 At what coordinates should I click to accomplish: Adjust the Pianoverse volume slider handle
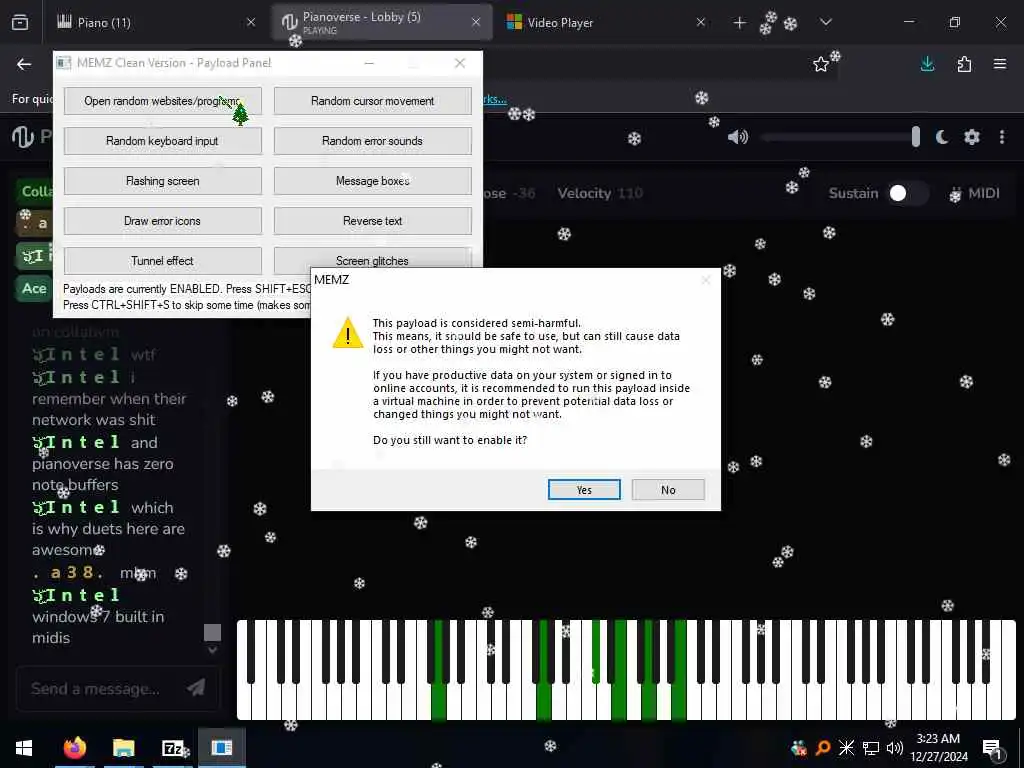pyautogui.click(x=916, y=136)
